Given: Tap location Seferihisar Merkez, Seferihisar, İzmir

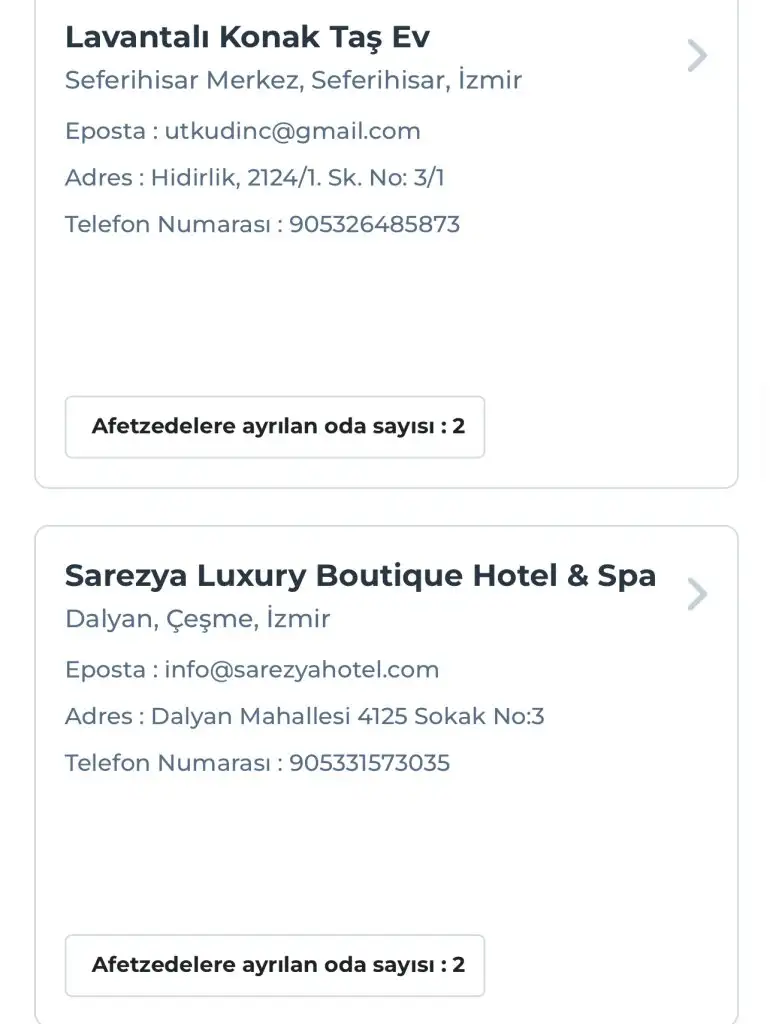Looking at the screenshot, I should pos(293,80).
